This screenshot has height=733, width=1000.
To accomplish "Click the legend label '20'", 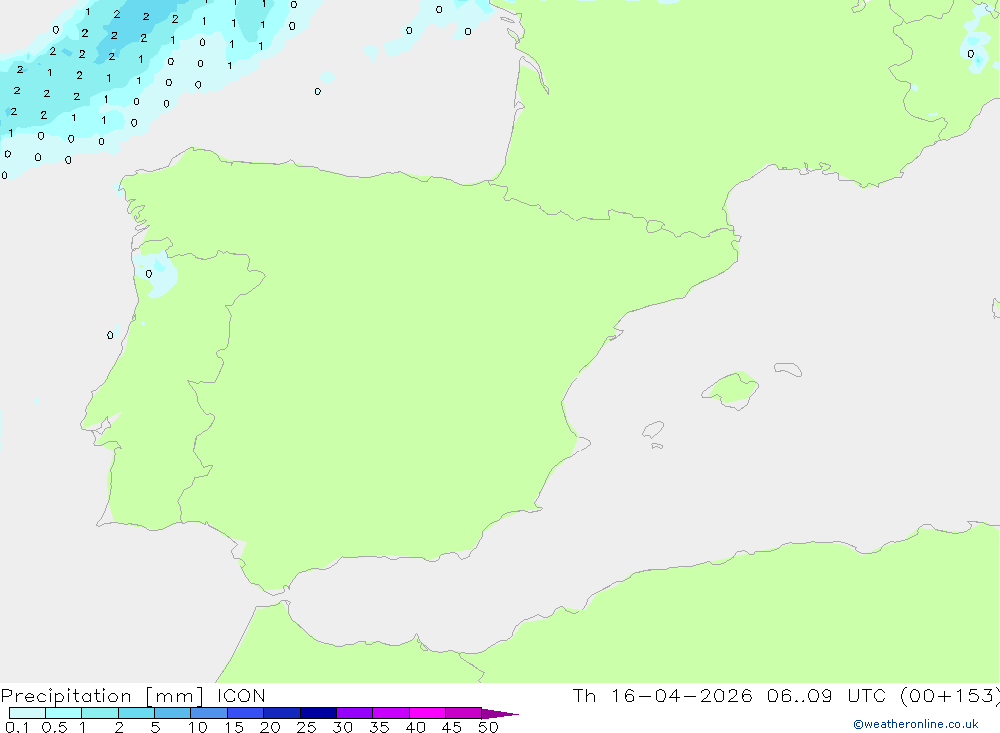I will point(270,727).
